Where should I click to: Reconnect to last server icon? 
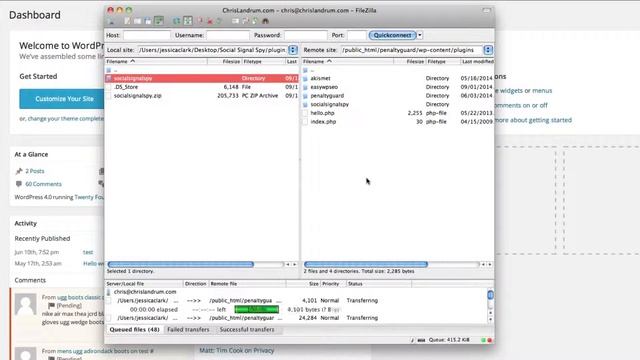219,21
